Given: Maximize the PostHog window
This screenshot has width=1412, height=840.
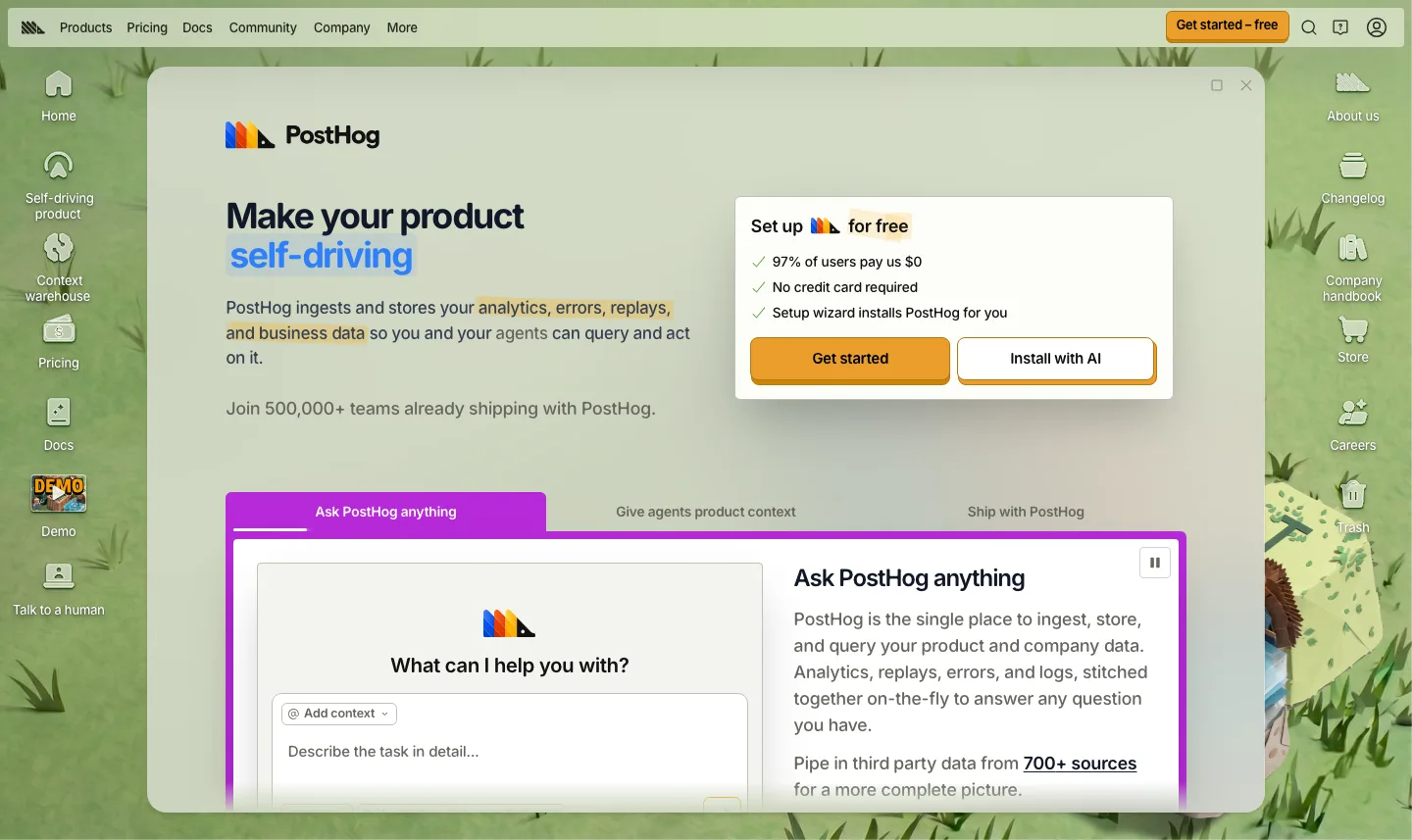Looking at the screenshot, I should 1217,85.
